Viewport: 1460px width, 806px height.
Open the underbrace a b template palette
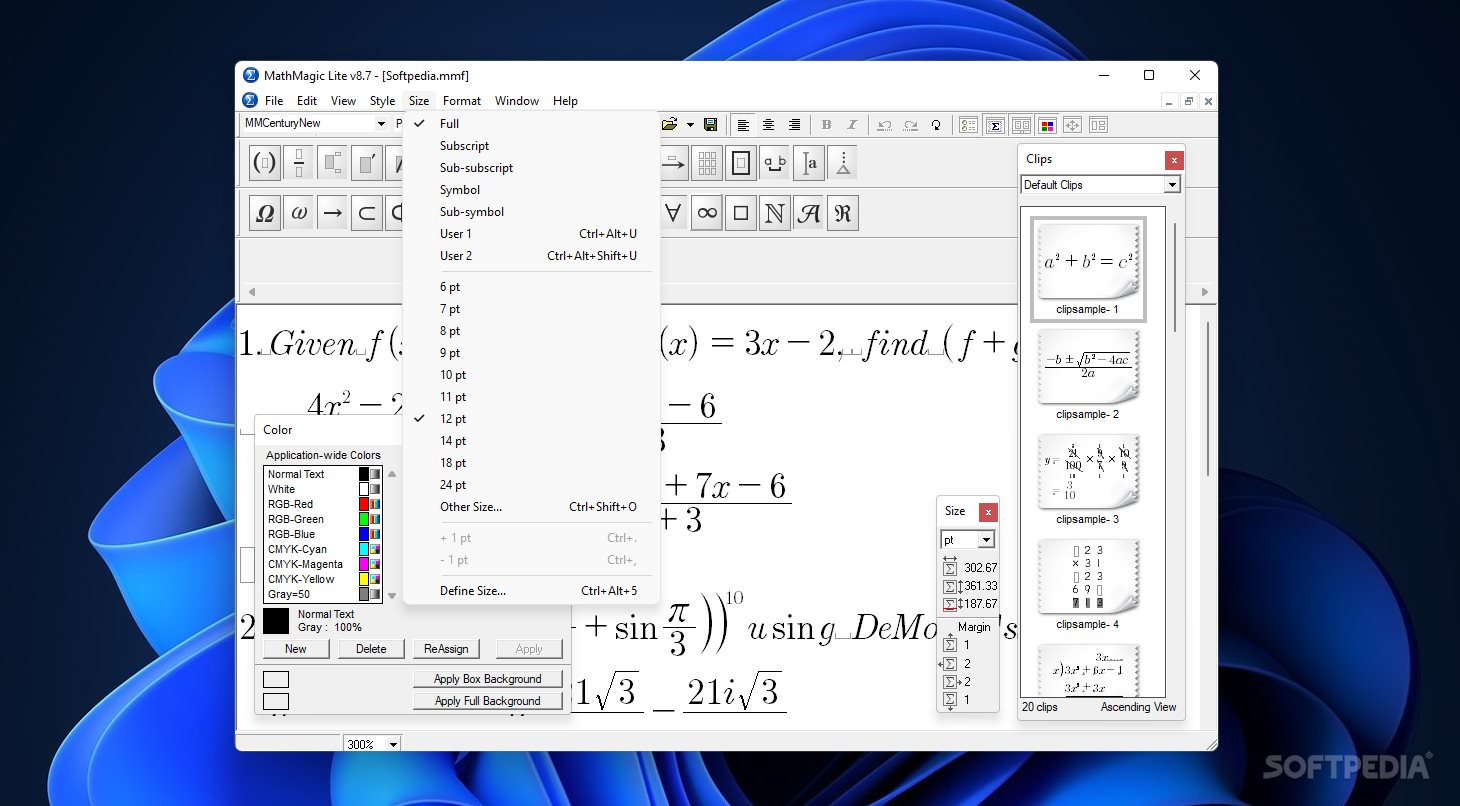coord(775,162)
